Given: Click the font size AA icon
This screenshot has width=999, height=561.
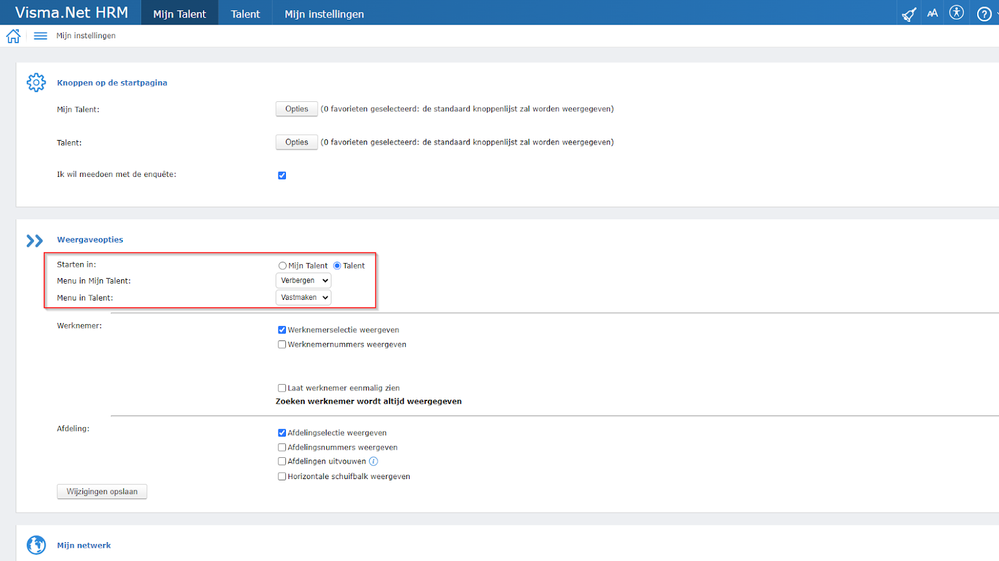Looking at the screenshot, I should pyautogui.click(x=932, y=14).
